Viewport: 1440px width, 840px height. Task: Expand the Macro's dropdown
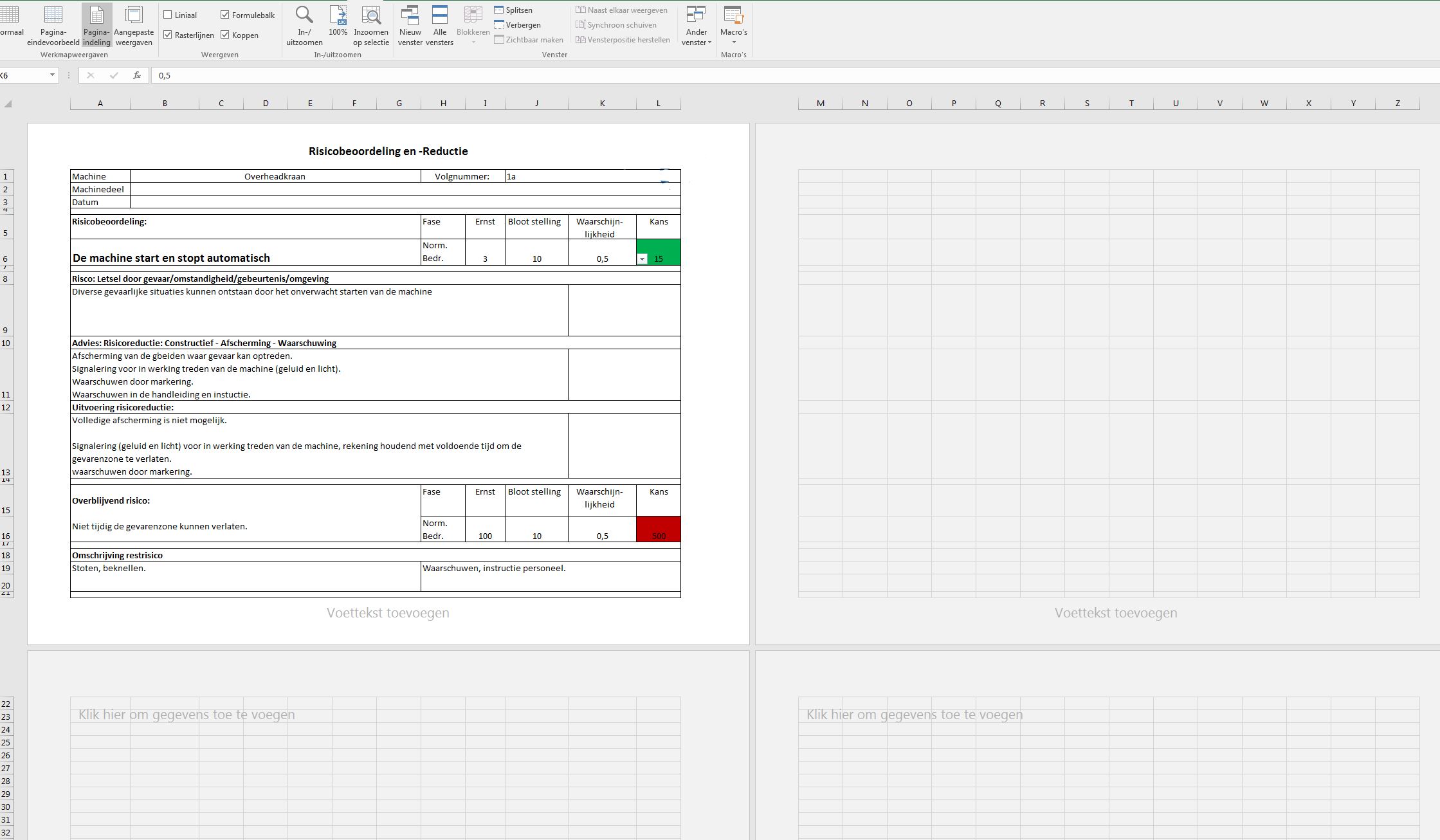point(734,42)
